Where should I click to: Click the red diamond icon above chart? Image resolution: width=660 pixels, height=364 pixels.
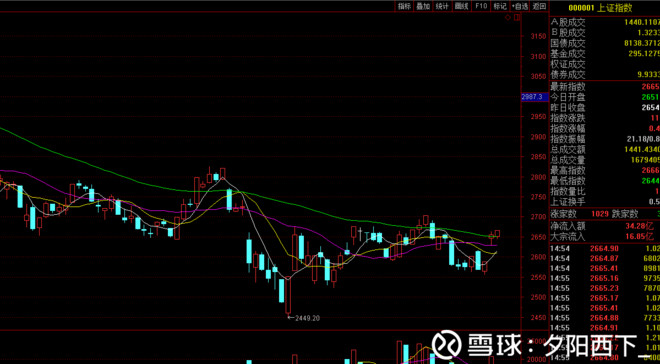508,17
